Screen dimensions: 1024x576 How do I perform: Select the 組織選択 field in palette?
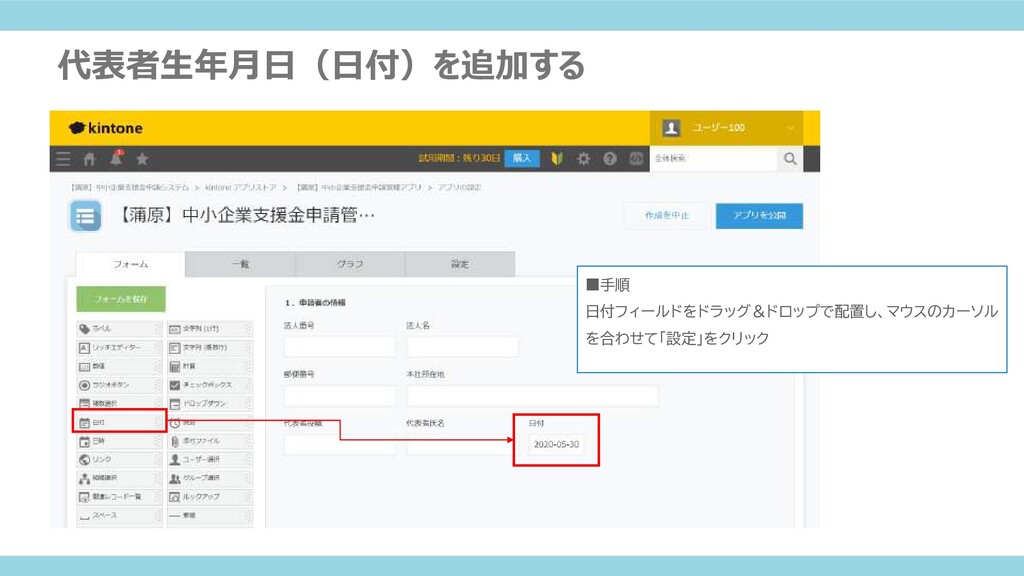pos(119,478)
